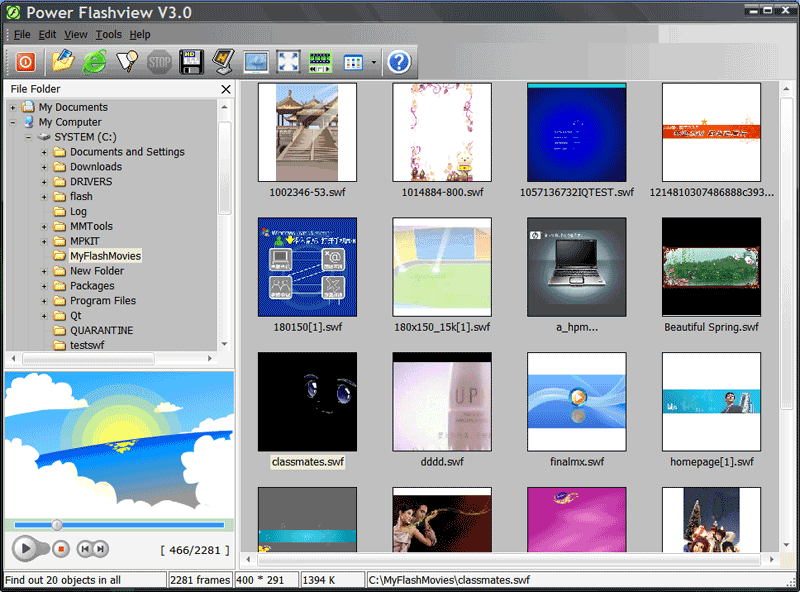Click the preview frame position slider handle

pos(57,524)
